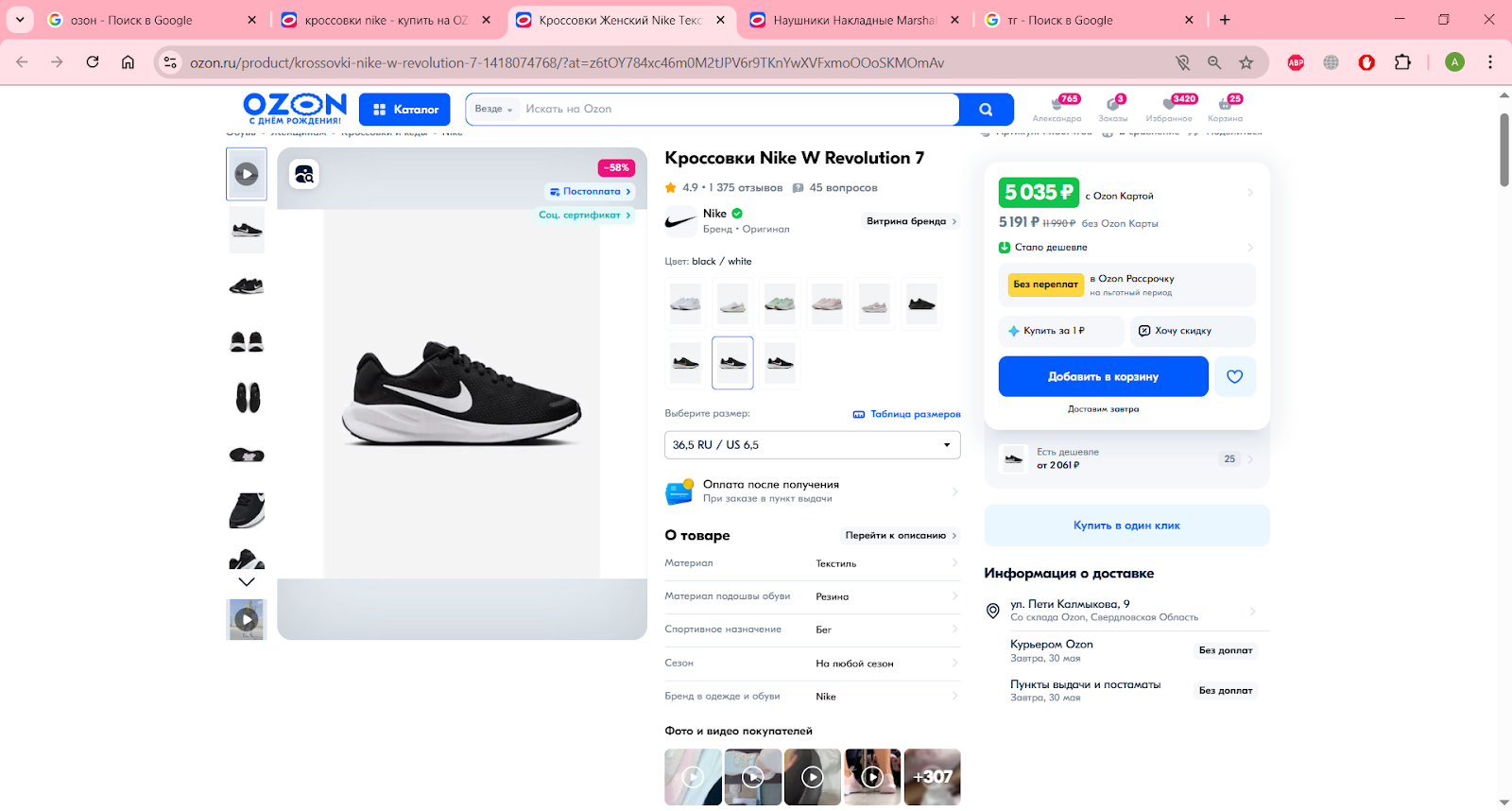Go to browser home page

(128, 62)
